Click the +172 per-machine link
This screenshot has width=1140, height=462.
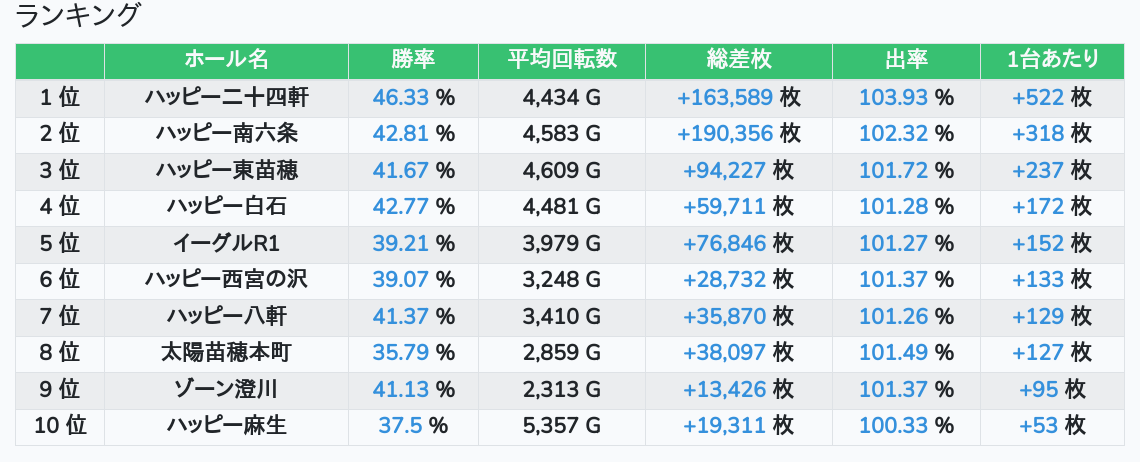click(x=1038, y=207)
